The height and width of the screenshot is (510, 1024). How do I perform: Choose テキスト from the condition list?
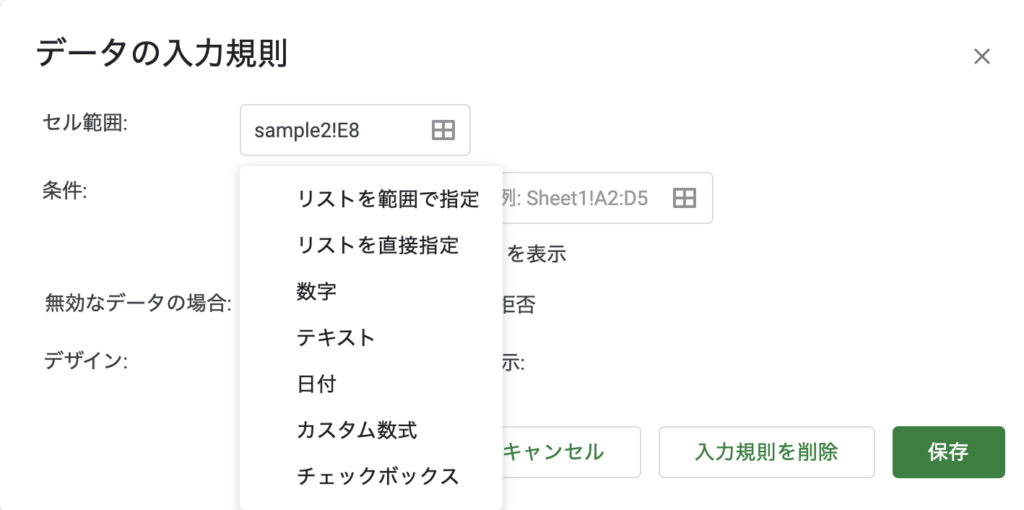click(336, 338)
